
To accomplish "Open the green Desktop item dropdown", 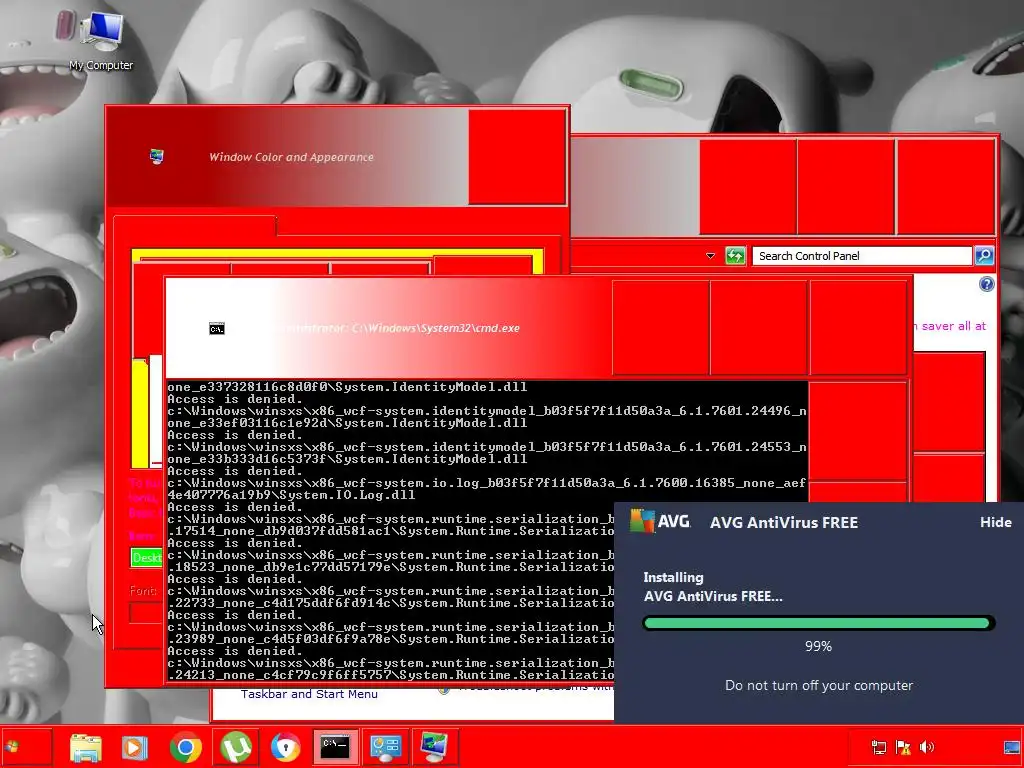I will pyautogui.click(x=147, y=557).
